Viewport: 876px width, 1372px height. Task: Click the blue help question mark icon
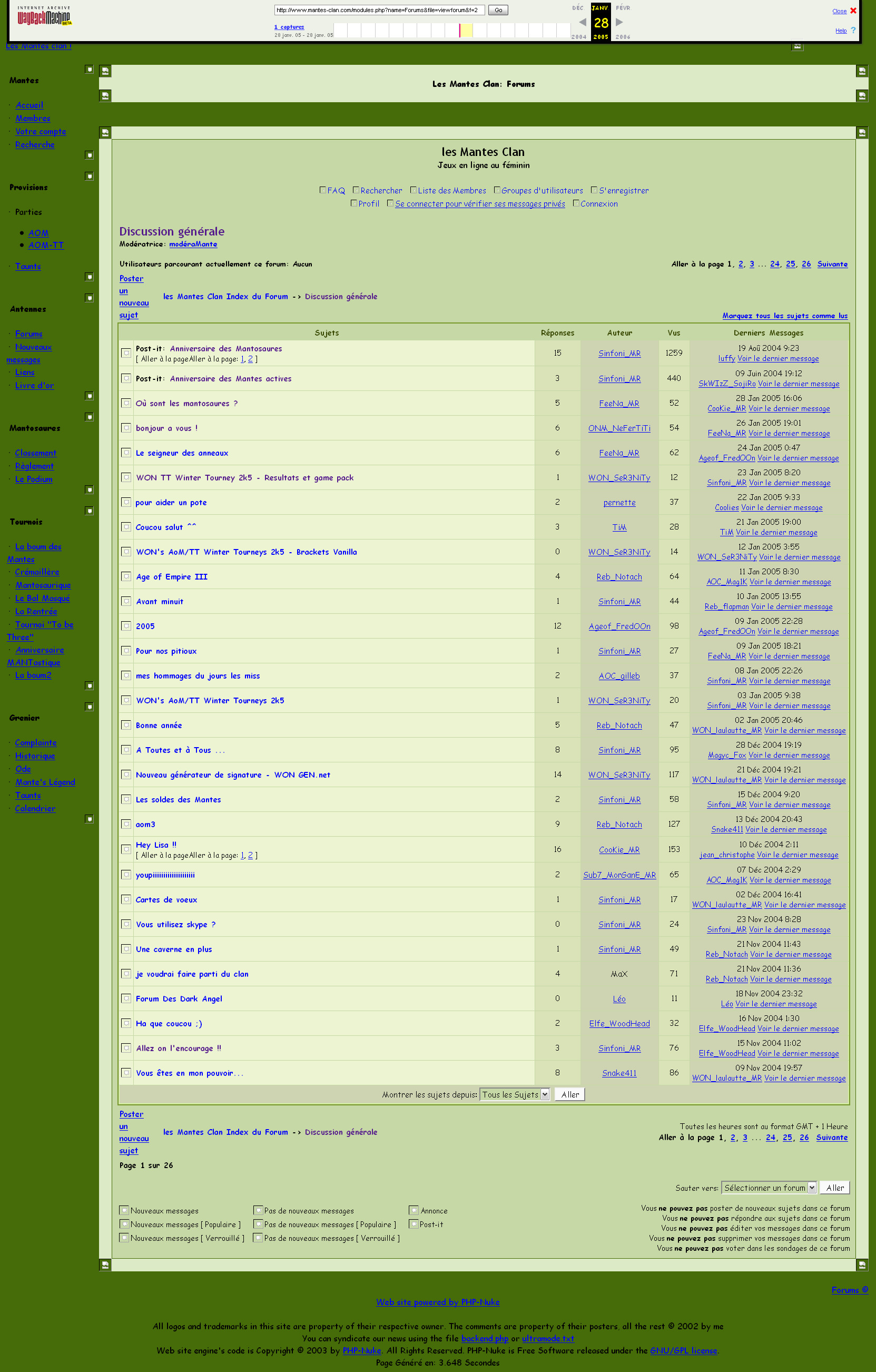tap(853, 30)
